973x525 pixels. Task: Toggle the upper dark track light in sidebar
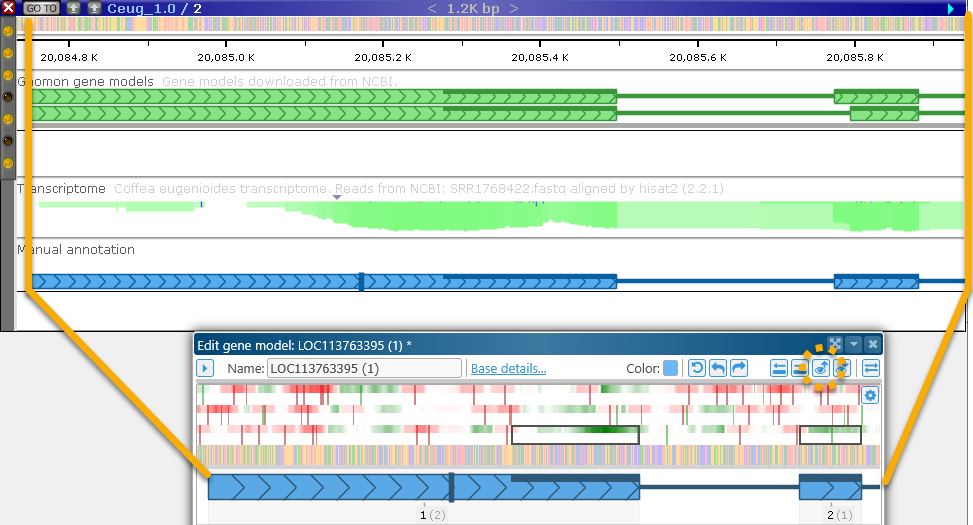click(x=8, y=97)
